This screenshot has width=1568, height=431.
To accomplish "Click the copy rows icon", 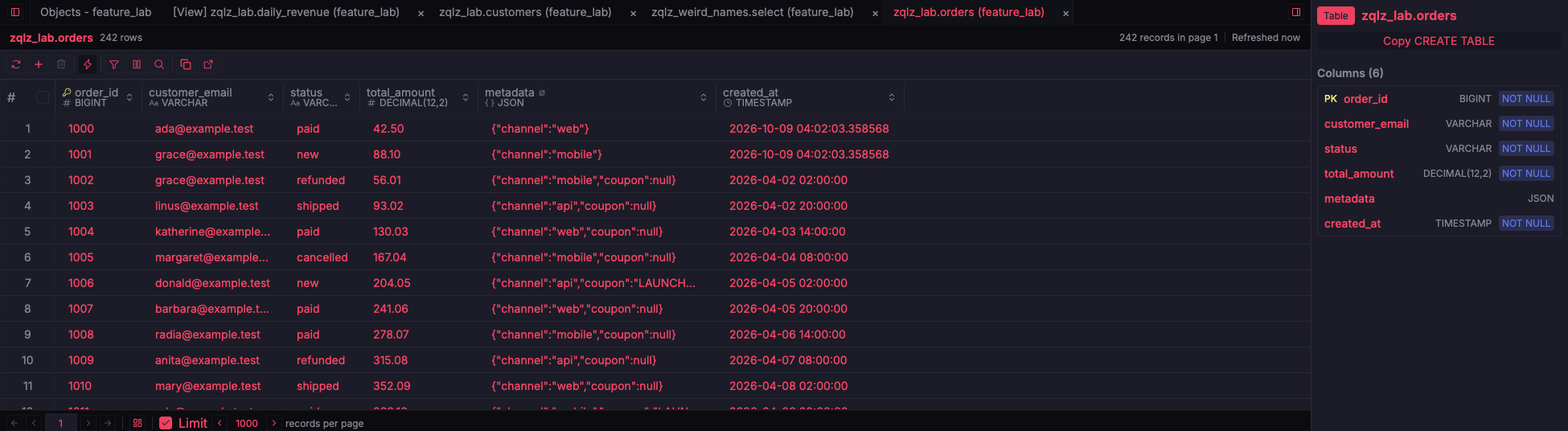I will point(186,64).
